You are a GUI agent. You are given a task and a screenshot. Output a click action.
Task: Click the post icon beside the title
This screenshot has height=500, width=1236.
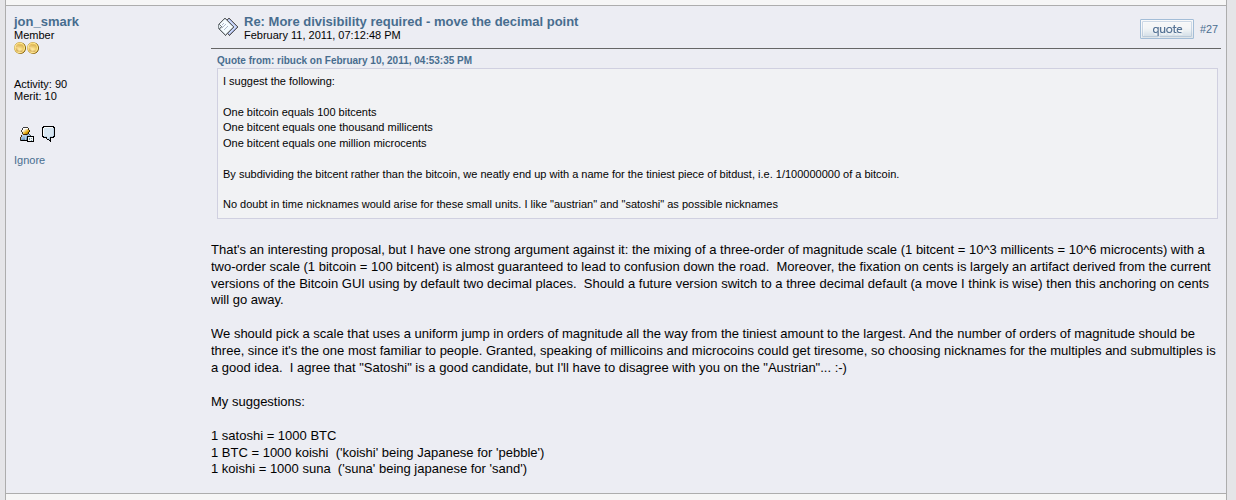pos(227,27)
